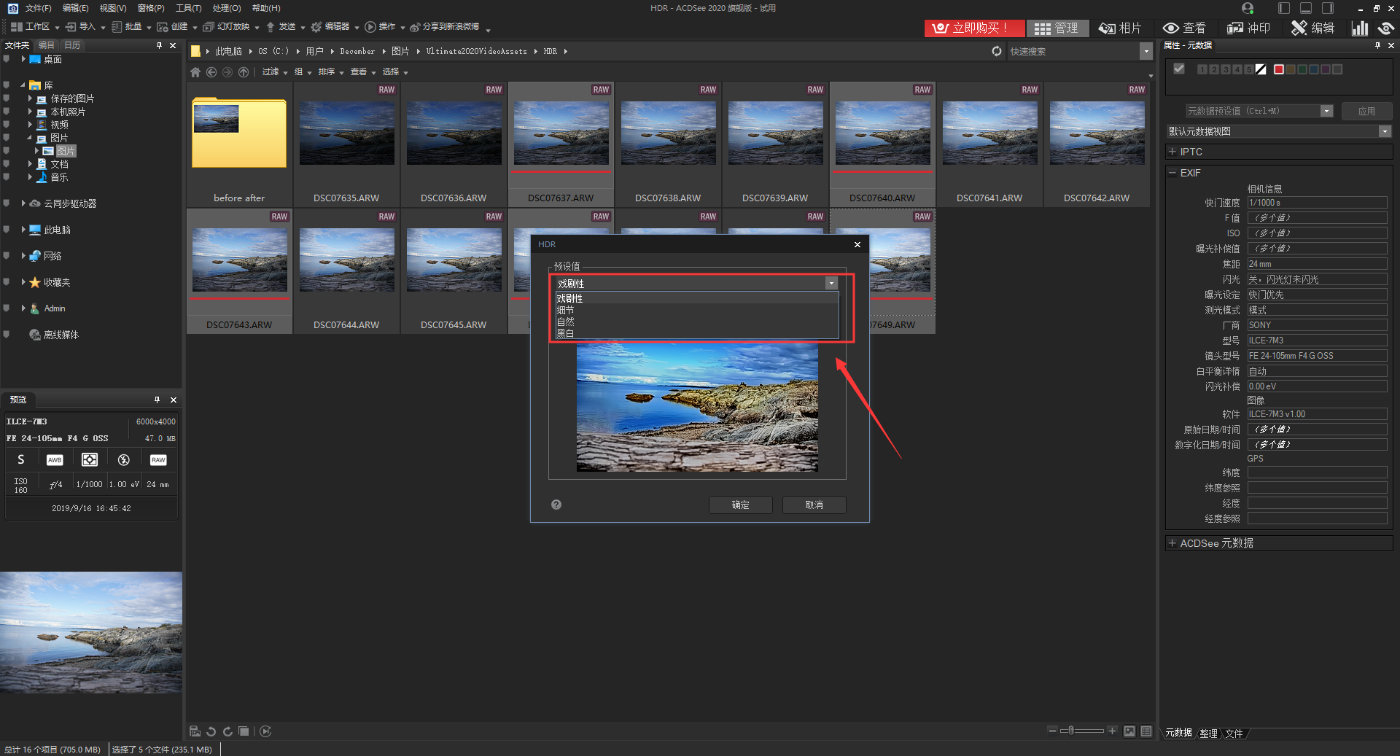Apply the red color label swatch
The width and height of the screenshot is (1400, 756).
pyautogui.click(x=1278, y=69)
